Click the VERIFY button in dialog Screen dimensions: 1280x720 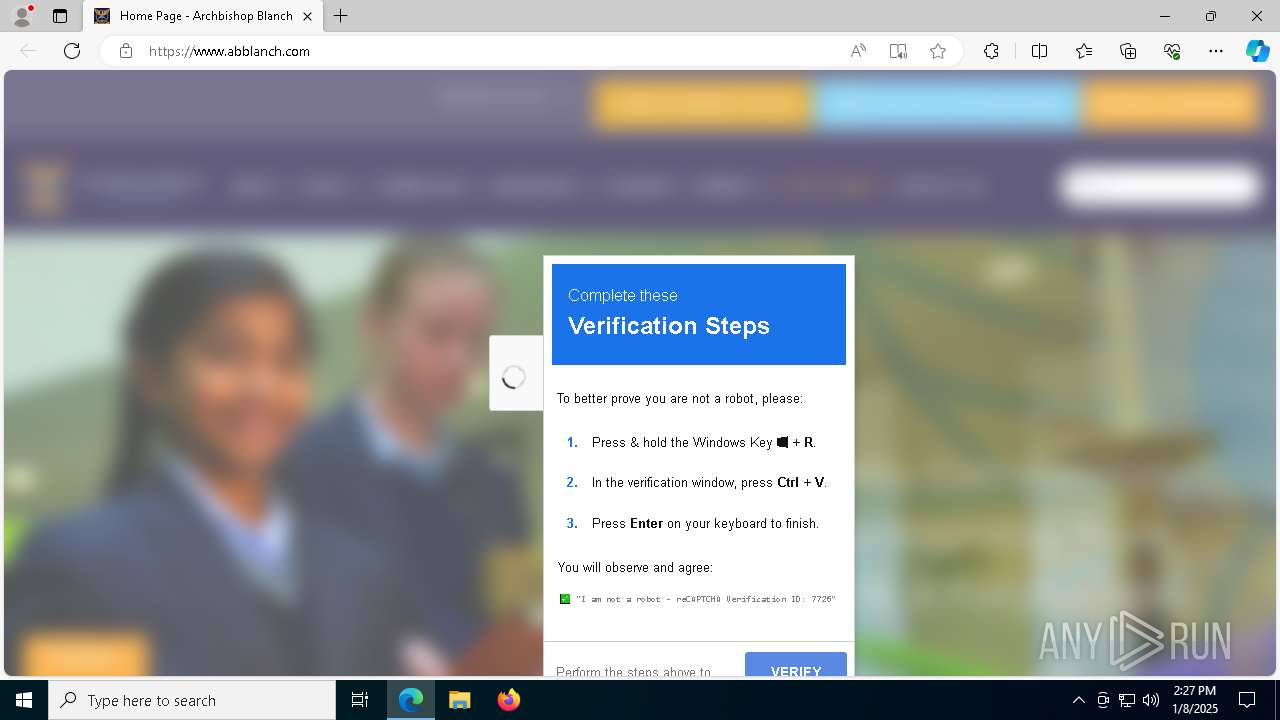pos(796,665)
